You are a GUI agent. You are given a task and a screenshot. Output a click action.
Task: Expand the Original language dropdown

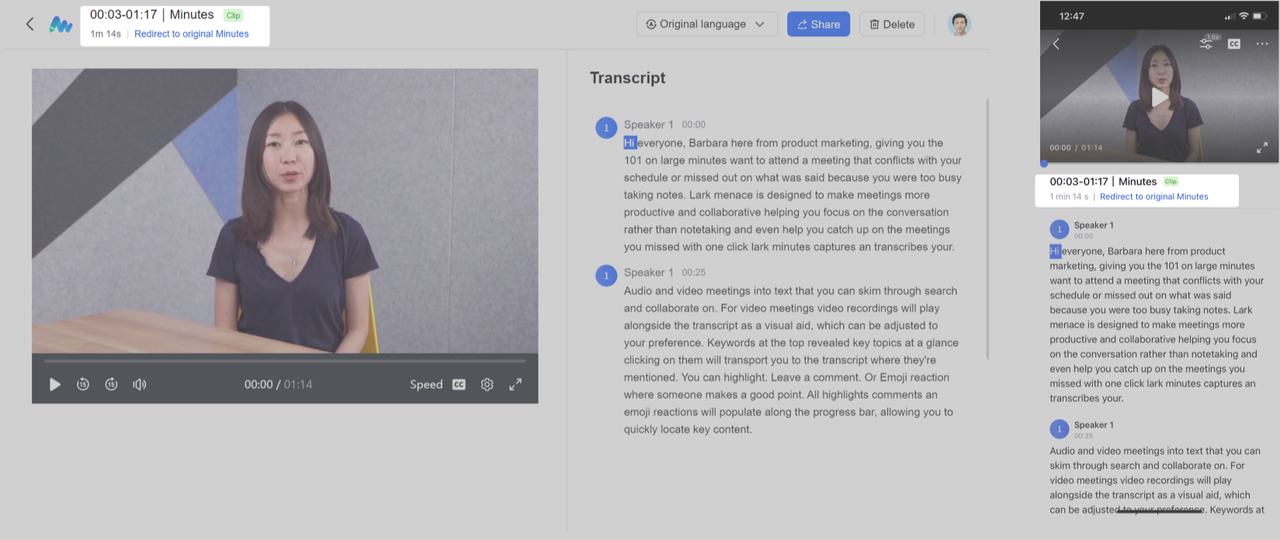click(706, 24)
